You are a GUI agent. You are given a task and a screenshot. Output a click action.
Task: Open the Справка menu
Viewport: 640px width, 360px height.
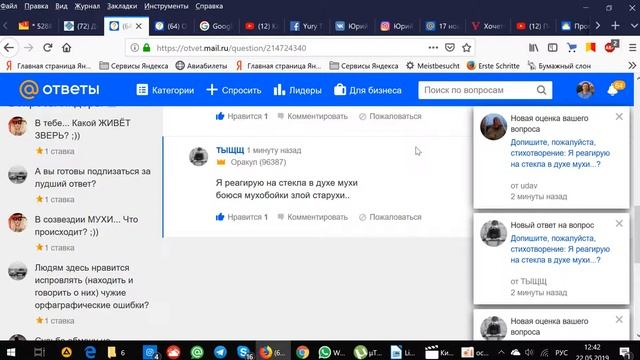[209, 6]
